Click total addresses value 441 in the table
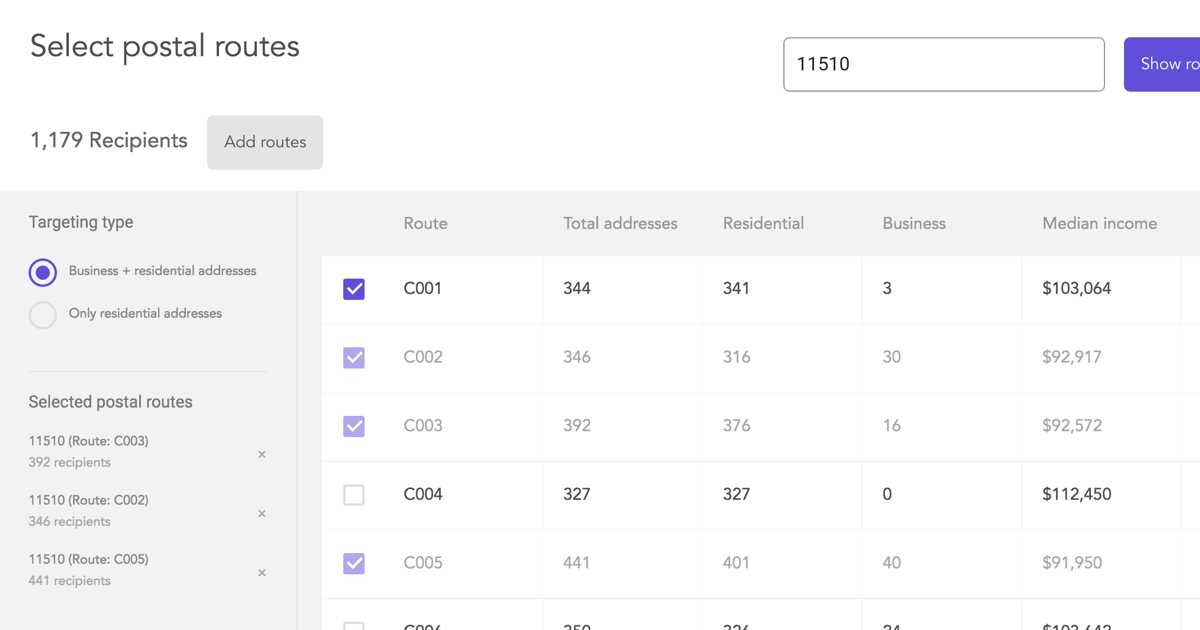Viewport: 1200px width, 630px height. coord(577,563)
